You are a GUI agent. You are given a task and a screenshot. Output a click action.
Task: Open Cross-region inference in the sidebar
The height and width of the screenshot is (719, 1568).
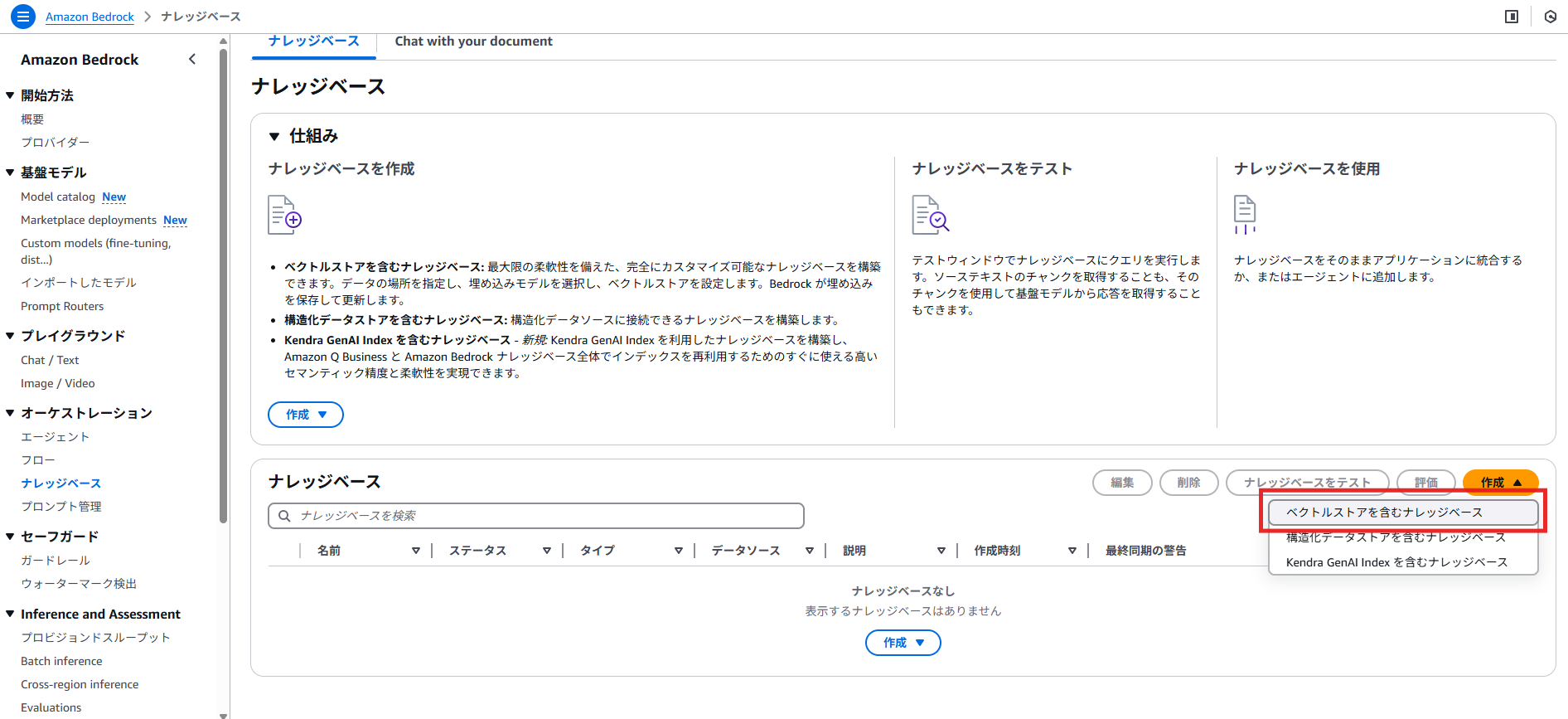(x=80, y=684)
